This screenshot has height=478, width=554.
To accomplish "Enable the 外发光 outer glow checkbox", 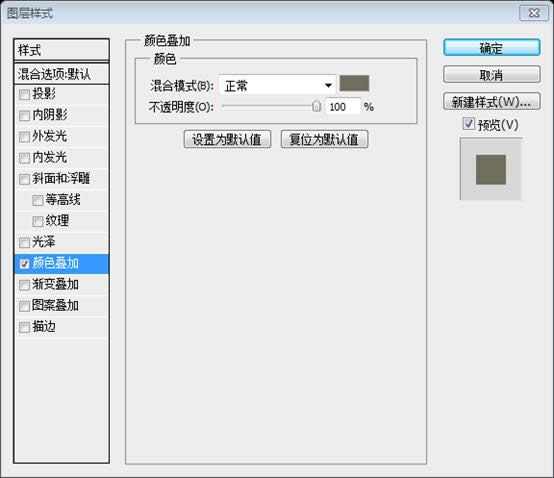I will [x=24, y=137].
